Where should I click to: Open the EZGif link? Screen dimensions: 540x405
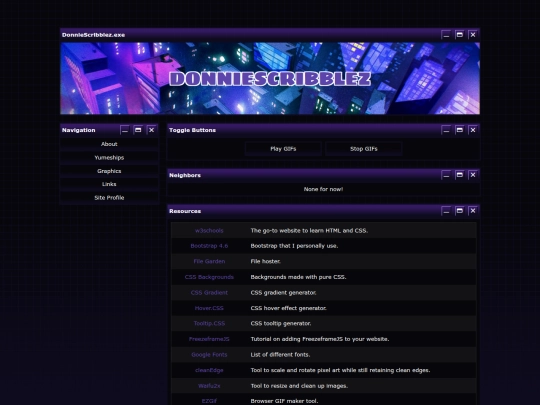209,401
